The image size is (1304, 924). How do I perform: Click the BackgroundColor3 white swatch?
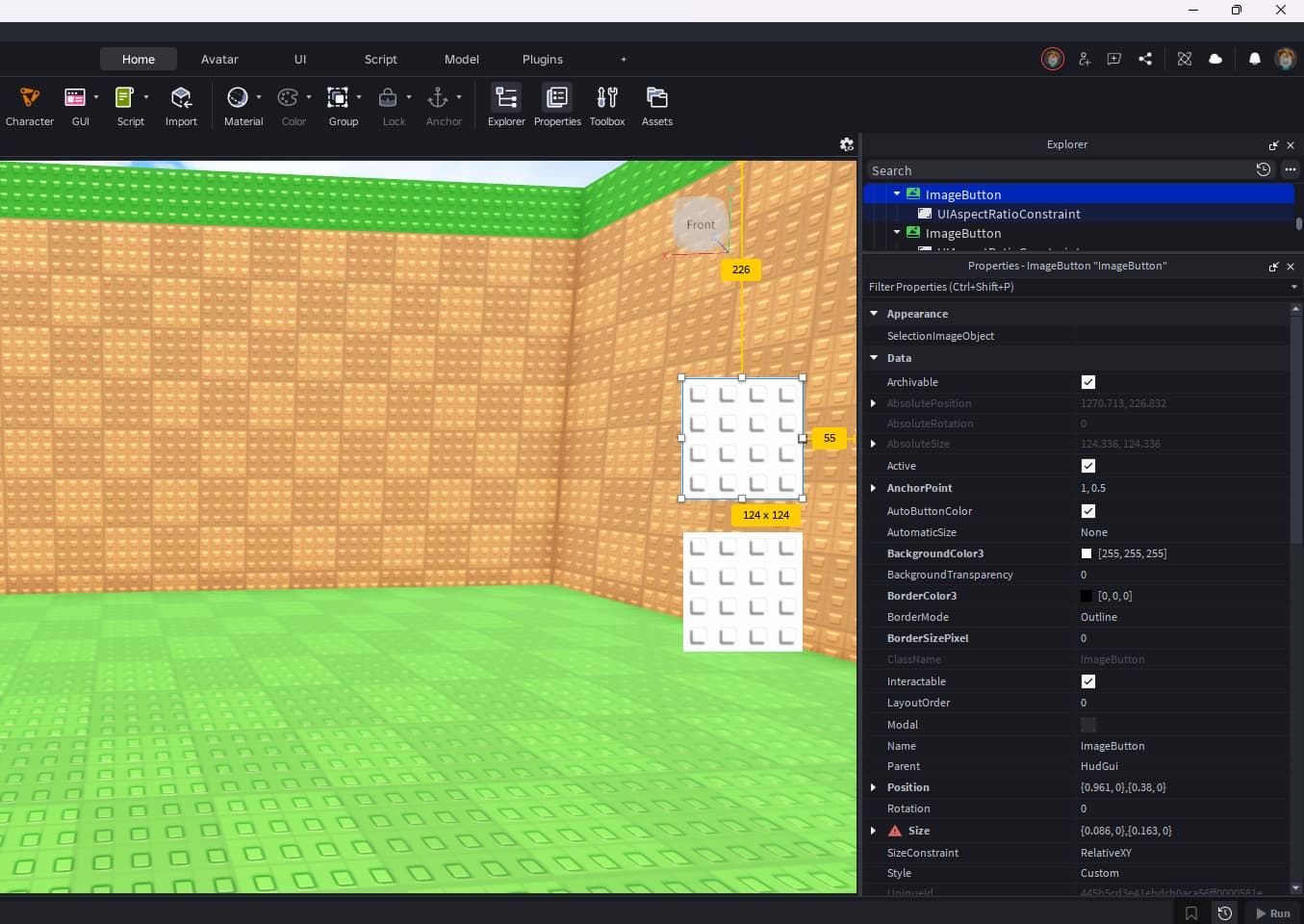(1087, 553)
